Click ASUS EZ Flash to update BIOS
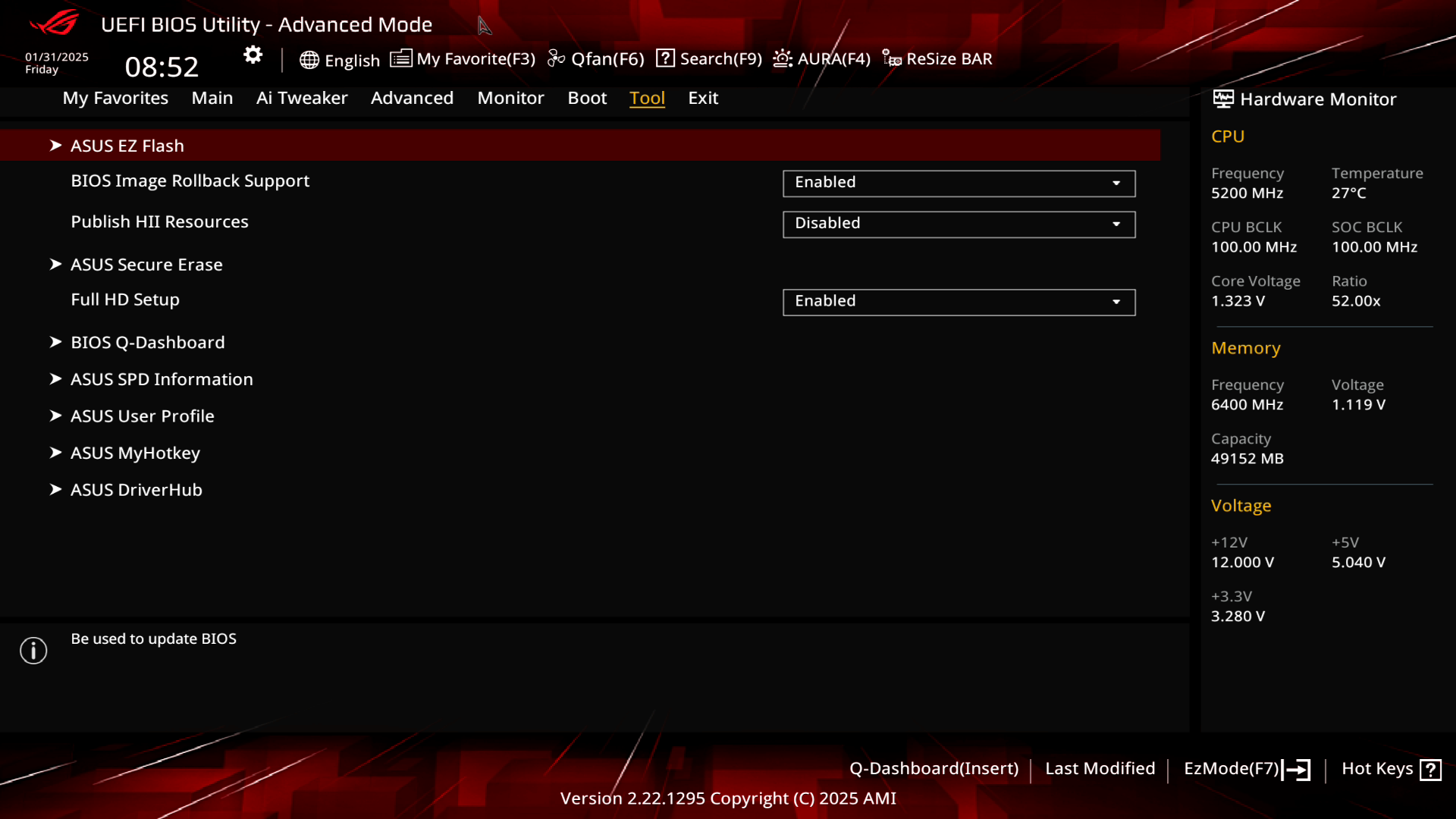Screen dimensions: 1456x819 pos(127,145)
